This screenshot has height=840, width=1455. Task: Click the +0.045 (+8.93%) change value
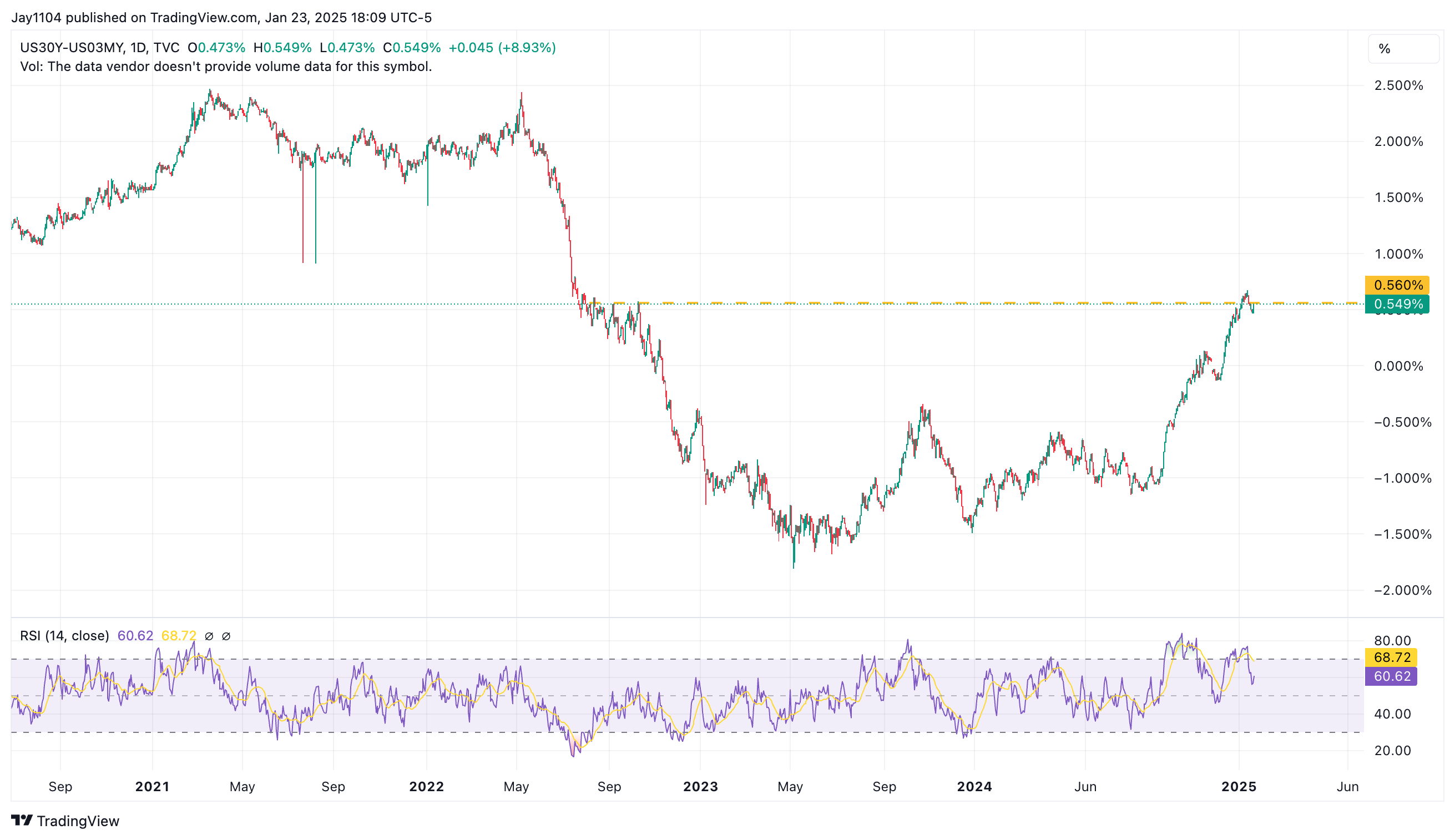502,47
